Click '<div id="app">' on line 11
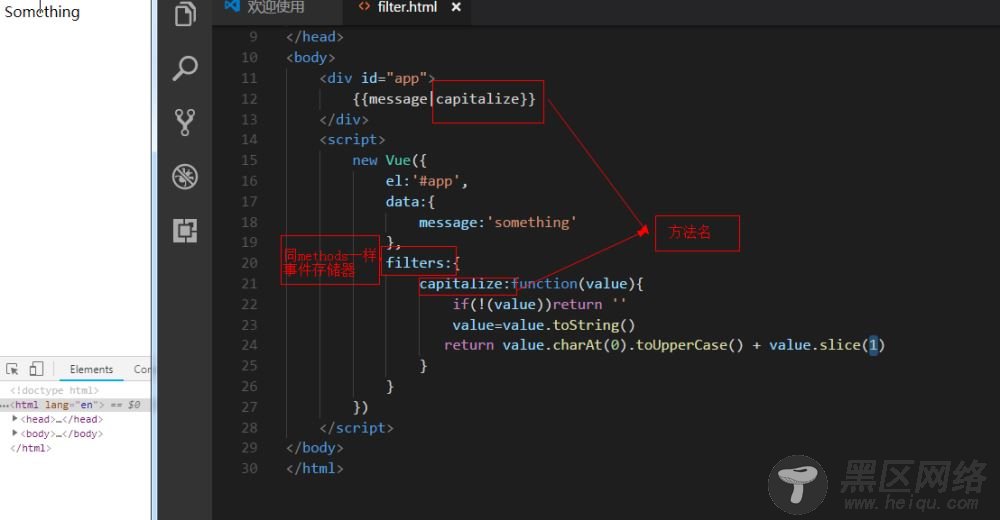Image resolution: width=1000 pixels, height=520 pixels. pos(377,78)
